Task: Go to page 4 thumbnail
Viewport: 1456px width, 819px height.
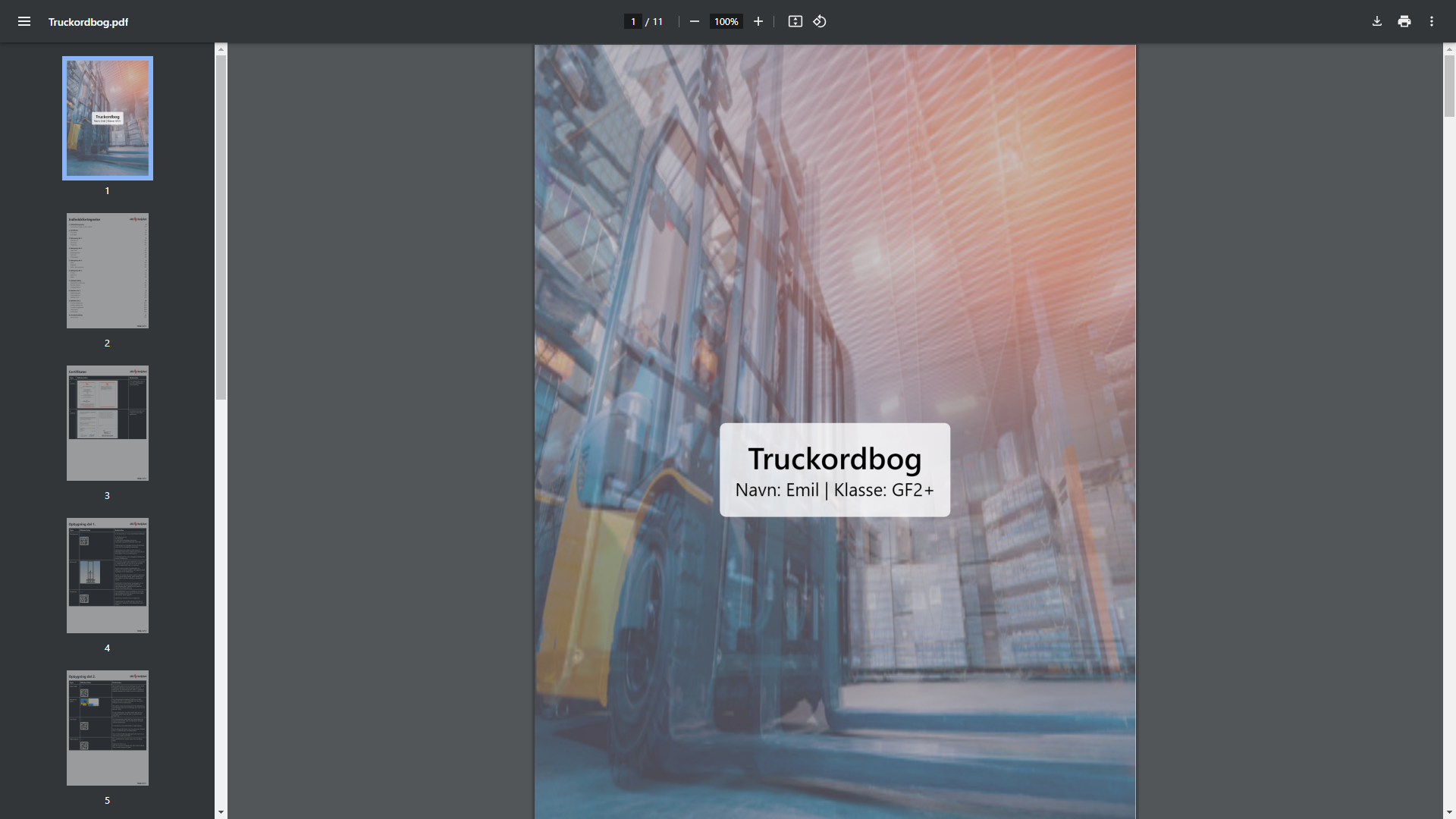Action: [x=108, y=576]
